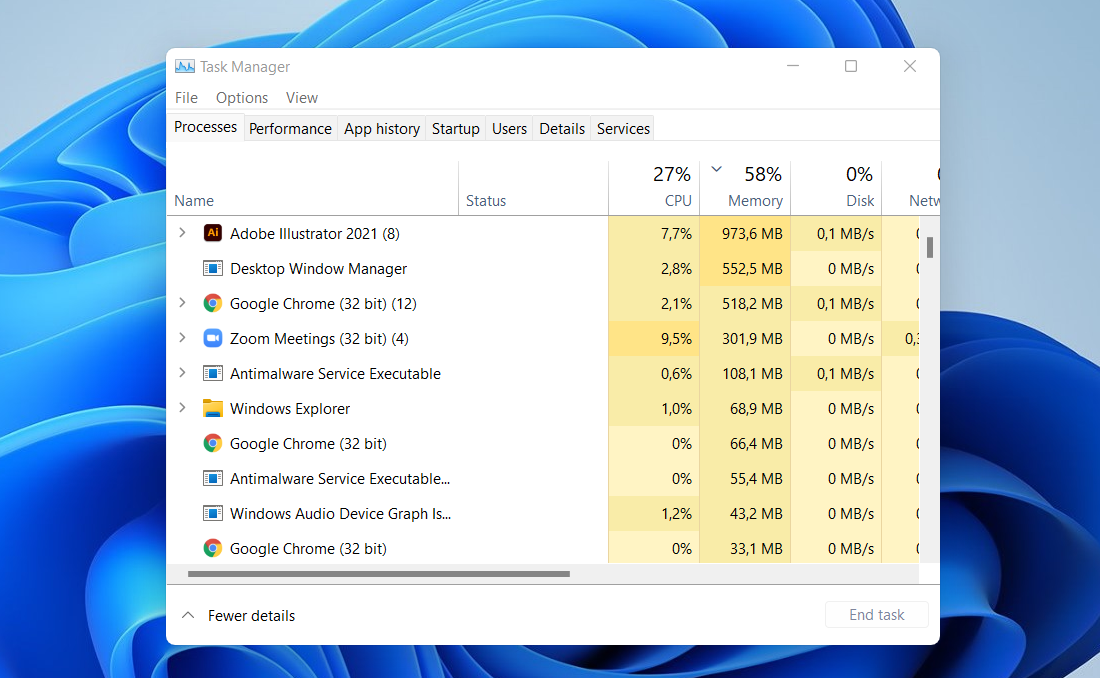Click the Windows Explorer folder icon

[213, 408]
